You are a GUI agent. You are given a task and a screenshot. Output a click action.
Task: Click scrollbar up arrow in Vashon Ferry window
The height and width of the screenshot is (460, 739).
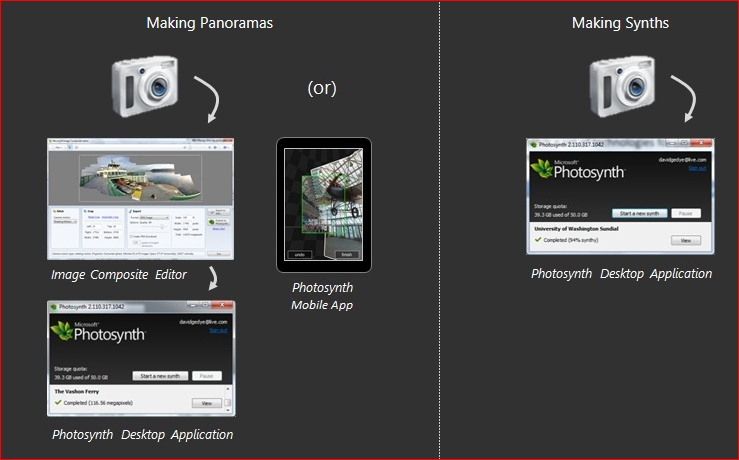coord(228,389)
